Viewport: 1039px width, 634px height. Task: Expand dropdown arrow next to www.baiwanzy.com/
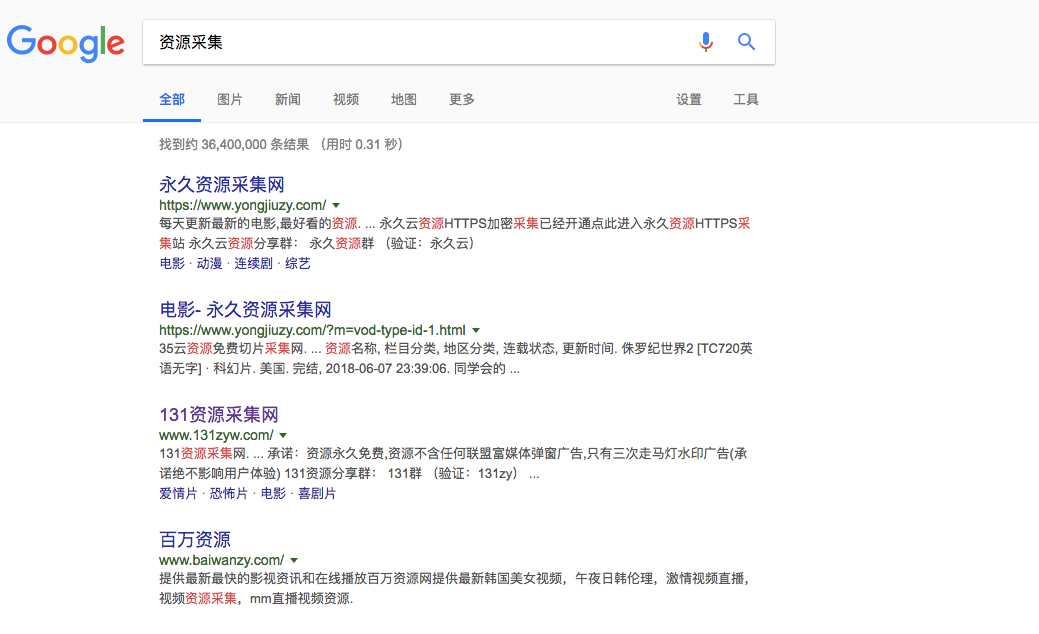pyautogui.click(x=294, y=560)
